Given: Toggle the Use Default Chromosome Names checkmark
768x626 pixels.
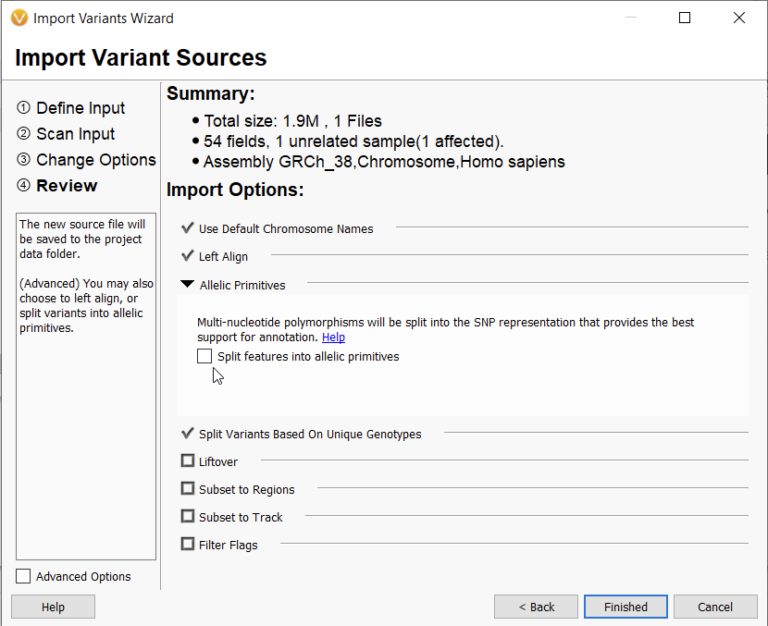Looking at the screenshot, I should coord(187,228).
